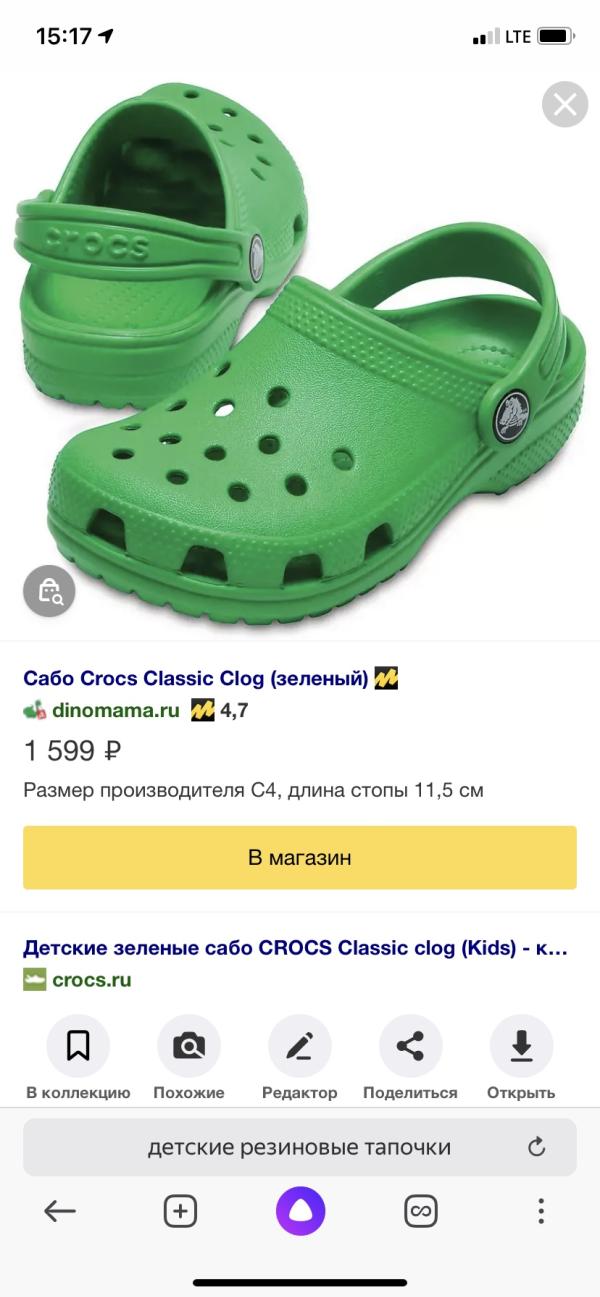Tap the Открыть download icon

click(x=521, y=1046)
